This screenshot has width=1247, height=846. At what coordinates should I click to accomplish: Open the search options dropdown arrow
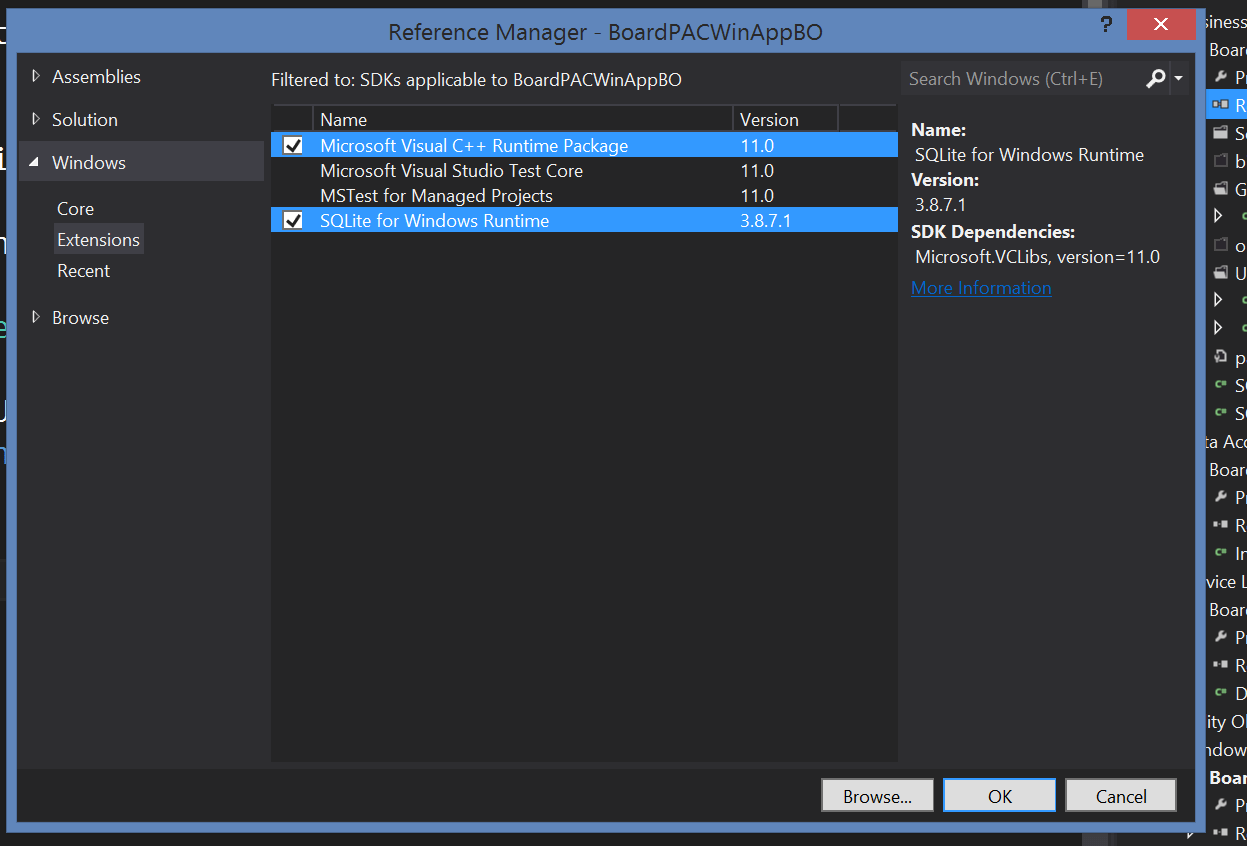[1178, 79]
